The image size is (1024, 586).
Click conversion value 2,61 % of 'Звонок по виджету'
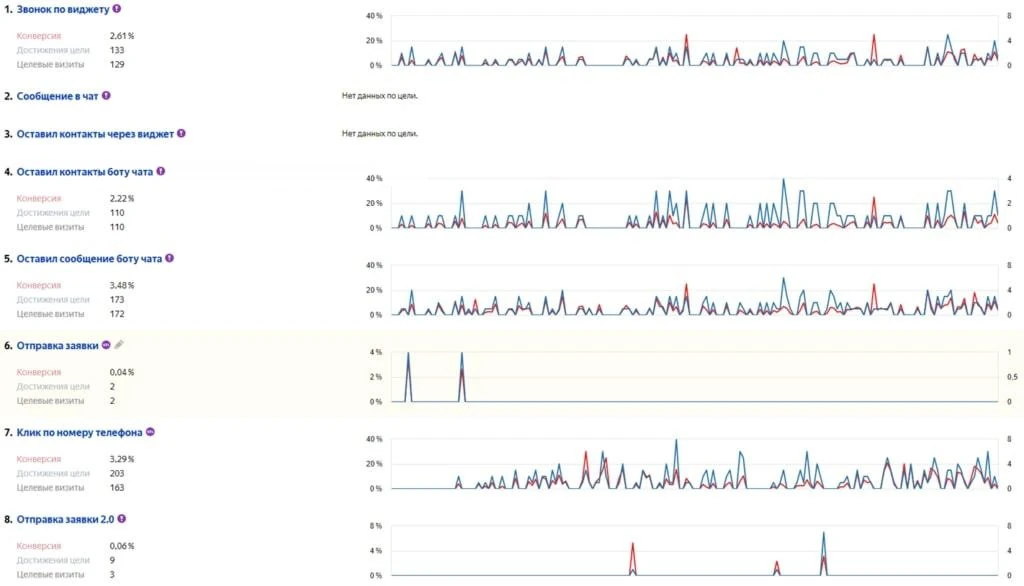coord(121,36)
